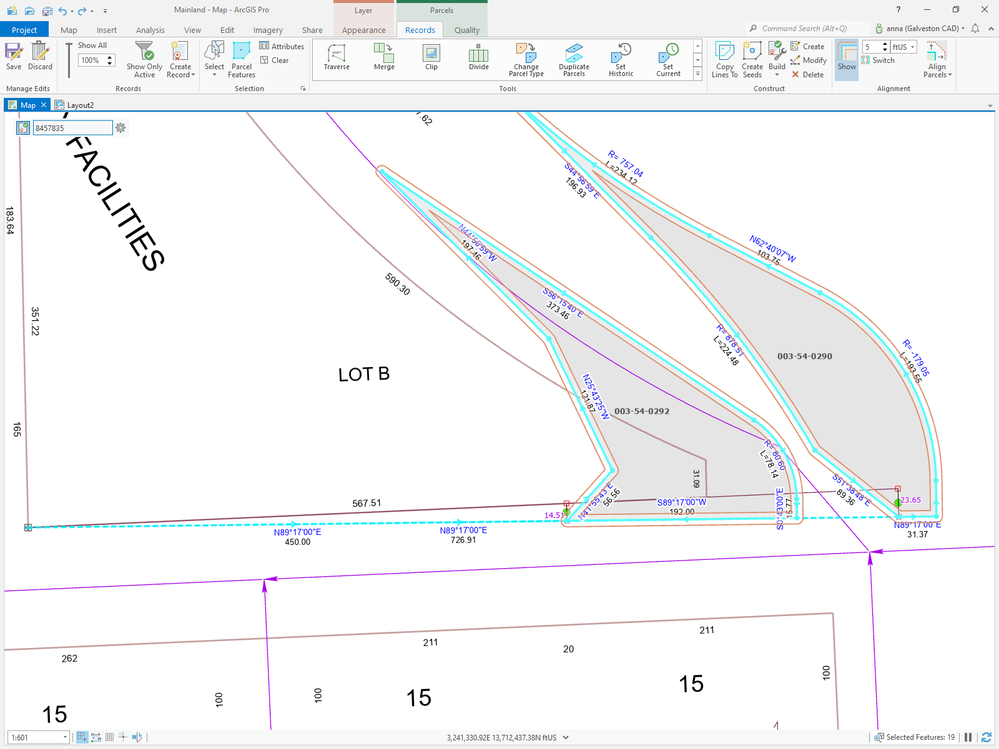Image resolution: width=999 pixels, height=749 pixels.
Task: Open the Select tool dropdown
Action: tap(214, 60)
